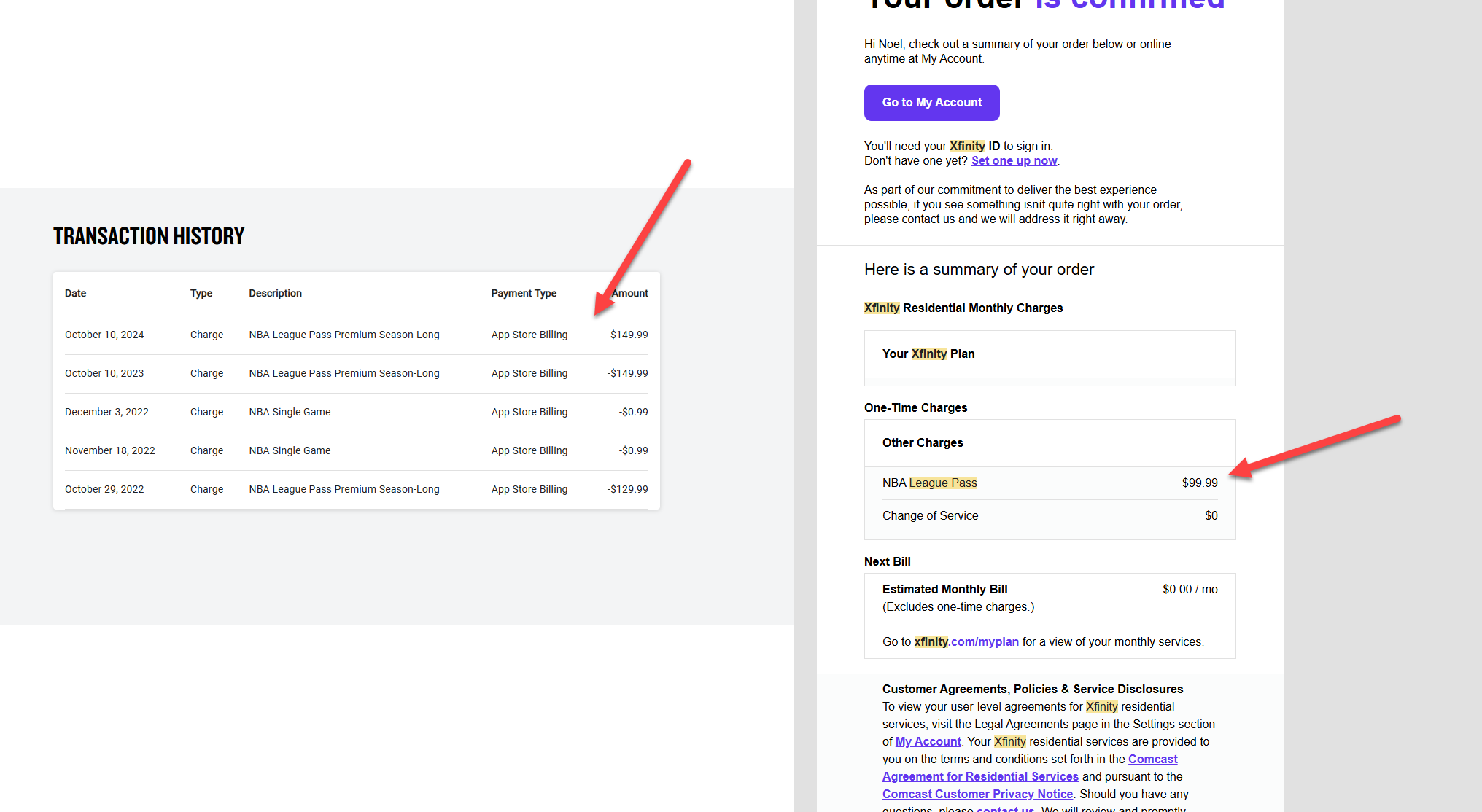Click the Change of Service line item
The height and width of the screenshot is (812, 1482).
coord(931,516)
